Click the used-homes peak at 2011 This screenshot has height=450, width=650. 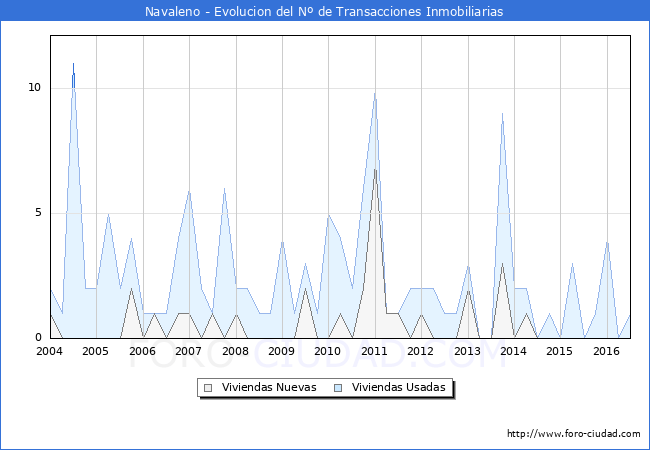pyautogui.click(x=375, y=94)
